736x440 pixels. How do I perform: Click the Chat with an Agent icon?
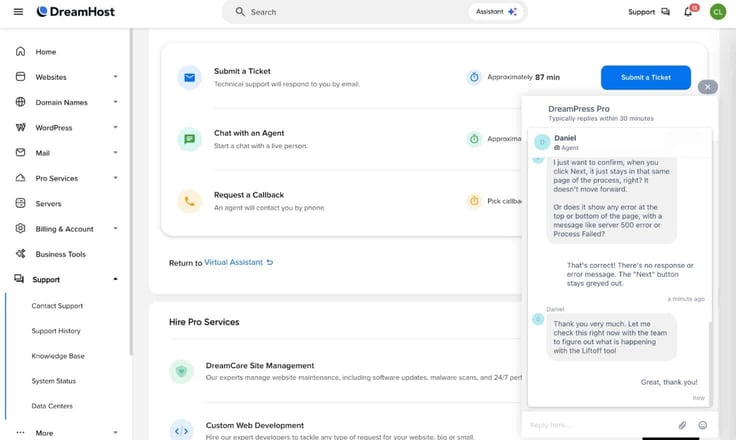coord(190,139)
